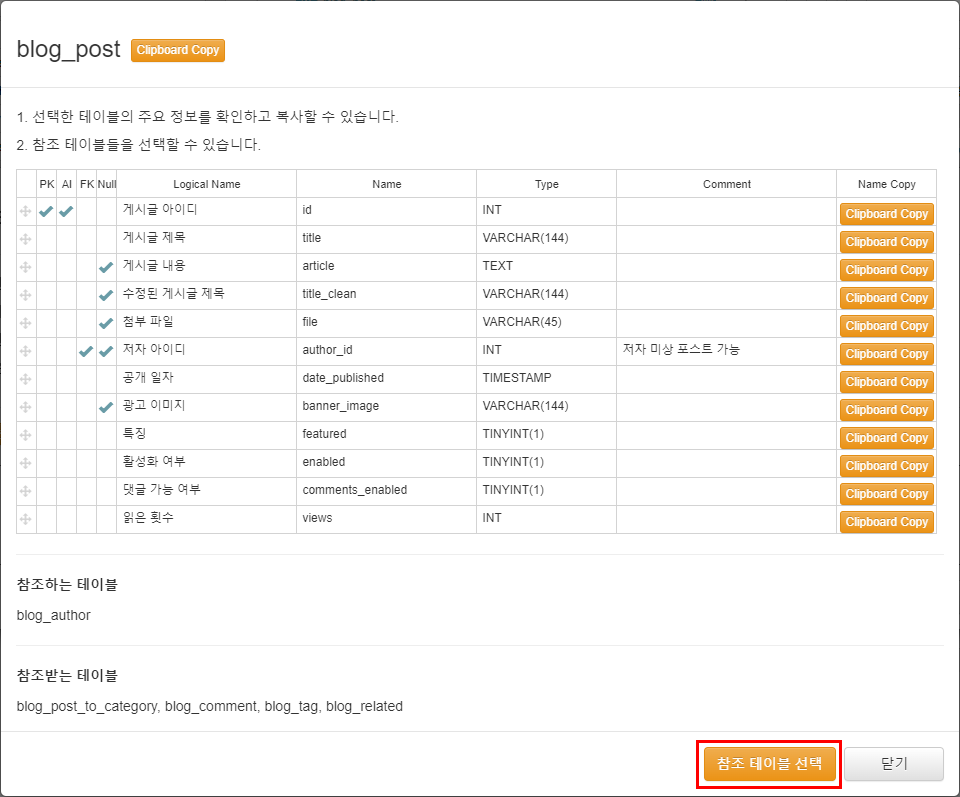Click the move handle on the title row
This screenshot has width=960, height=797.
tap(26, 240)
